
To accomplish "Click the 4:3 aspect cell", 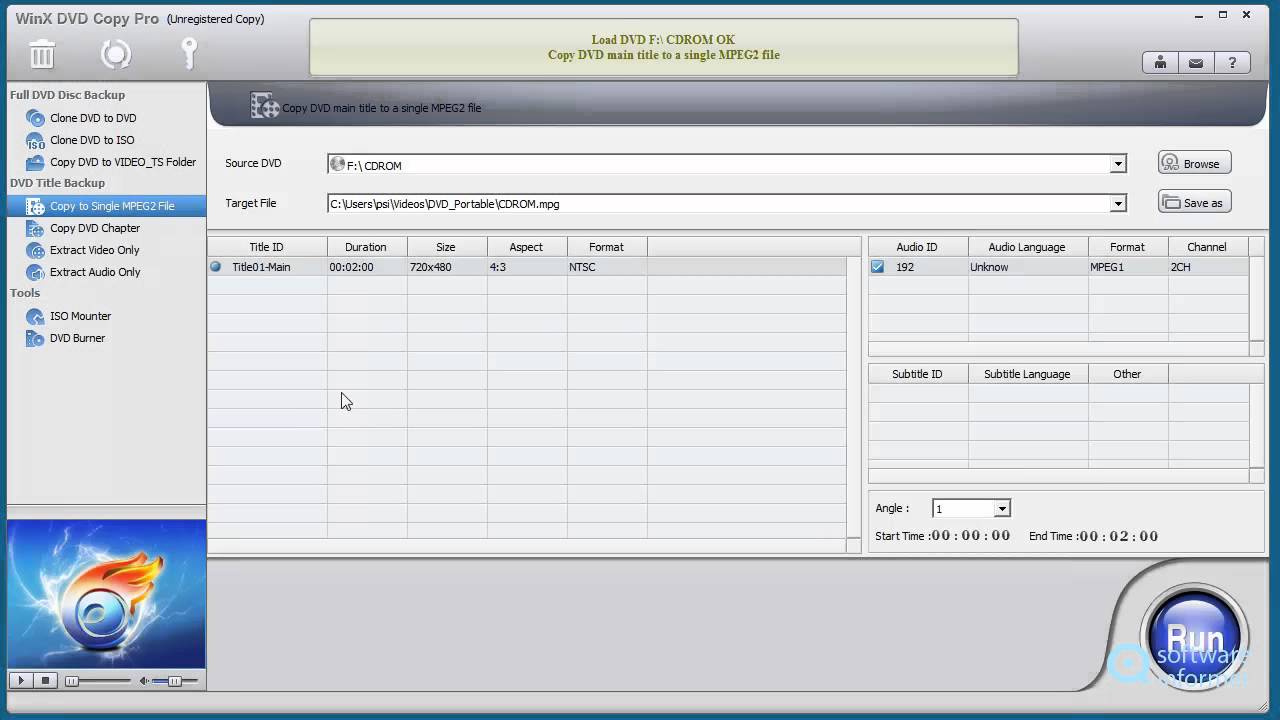I will pyautogui.click(x=527, y=267).
